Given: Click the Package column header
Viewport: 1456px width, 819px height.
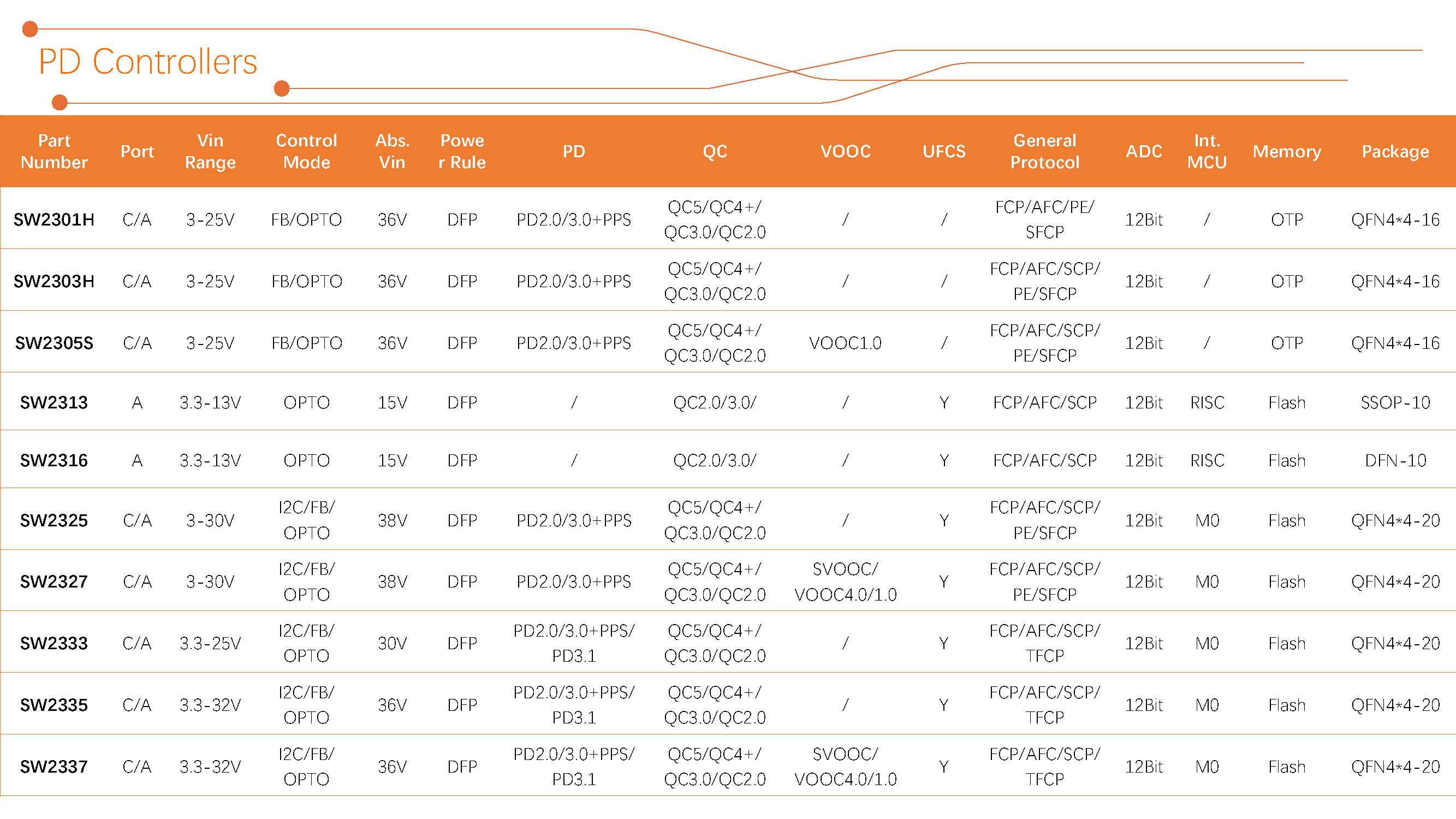Looking at the screenshot, I should tap(1395, 151).
